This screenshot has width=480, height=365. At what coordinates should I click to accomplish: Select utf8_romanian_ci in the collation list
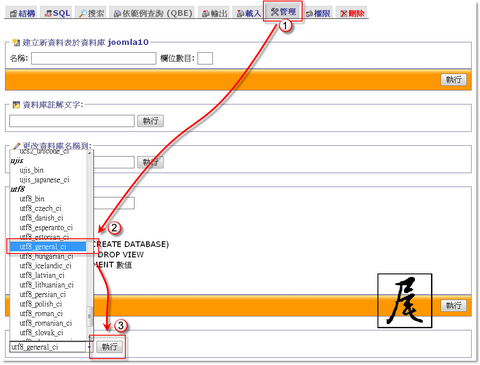click(x=48, y=323)
